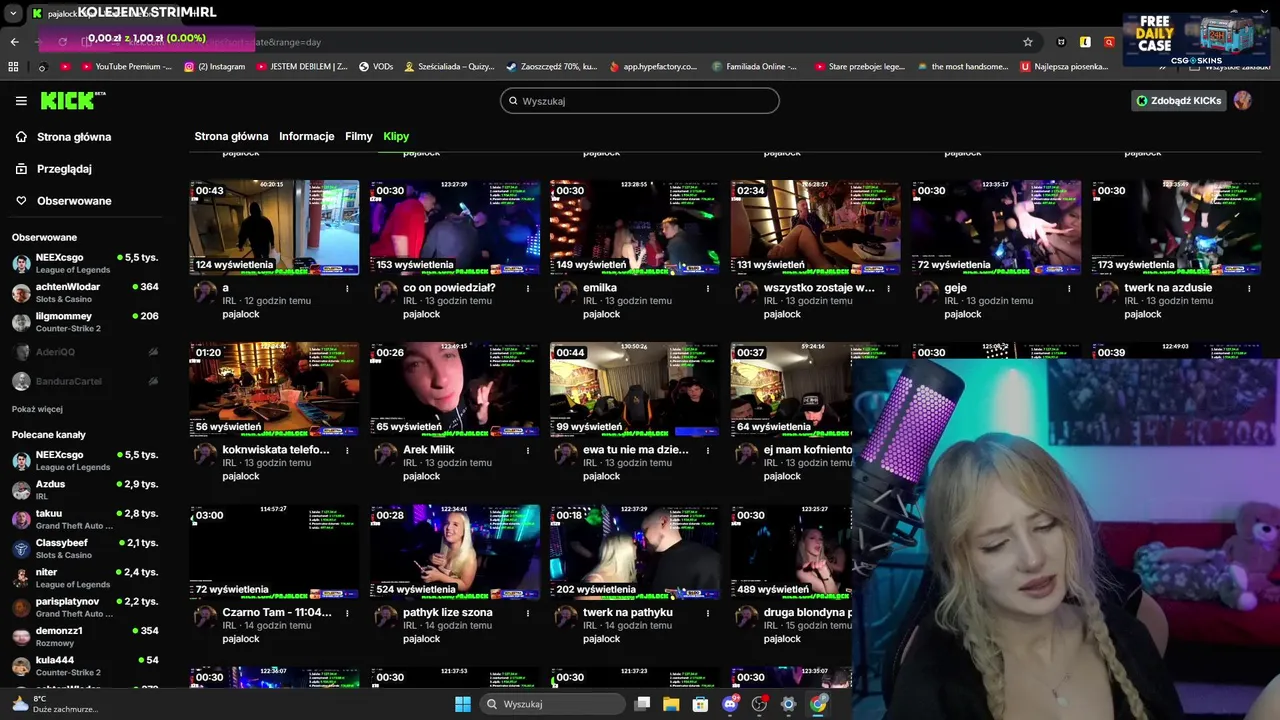Open the user profile avatar
Screen dimensions: 1280x720
[1242, 100]
